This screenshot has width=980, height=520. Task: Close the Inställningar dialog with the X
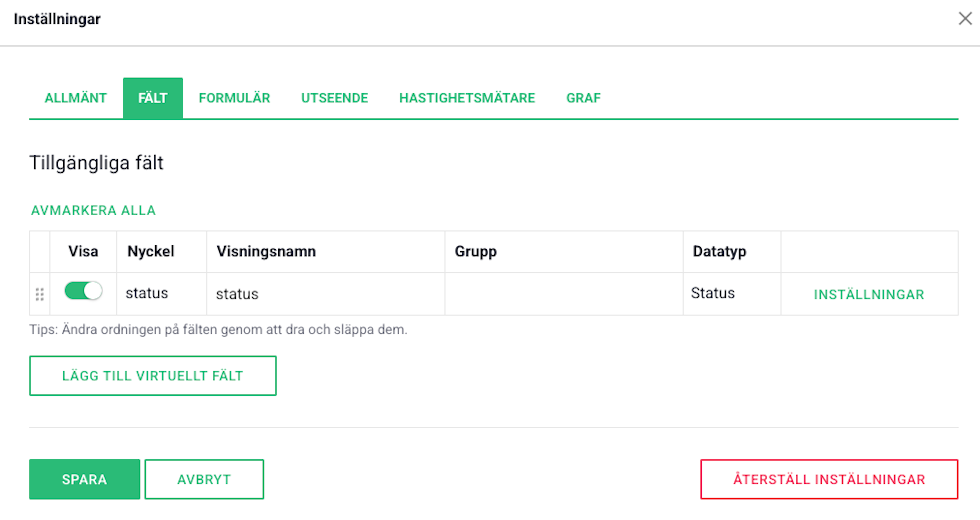coord(964,19)
